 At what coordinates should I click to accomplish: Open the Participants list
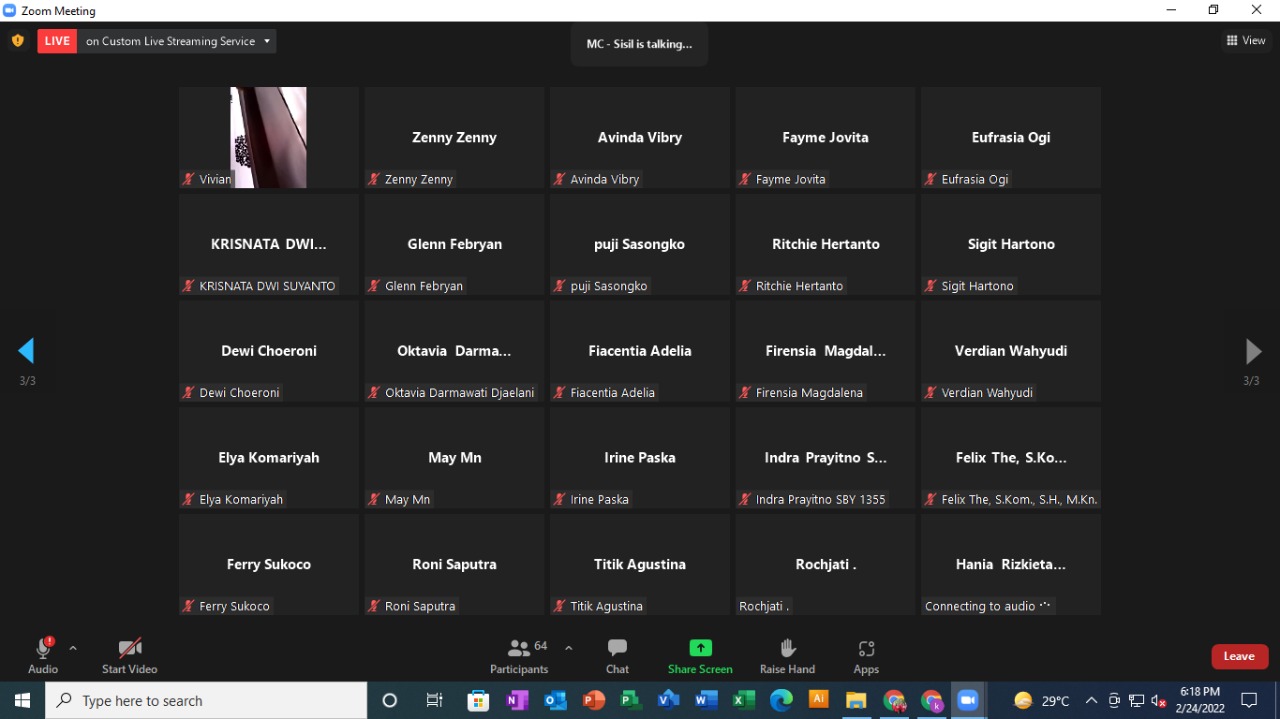(519, 648)
